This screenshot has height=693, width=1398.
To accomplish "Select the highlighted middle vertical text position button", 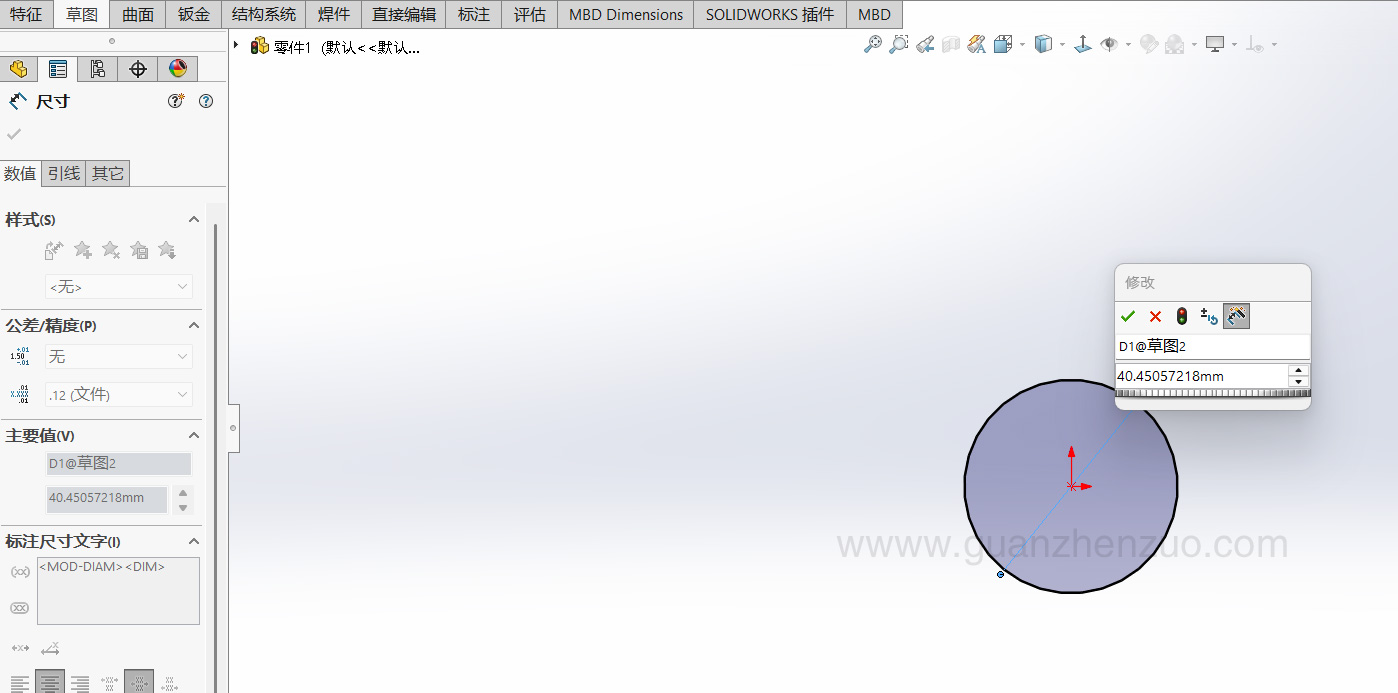I will coord(139,682).
